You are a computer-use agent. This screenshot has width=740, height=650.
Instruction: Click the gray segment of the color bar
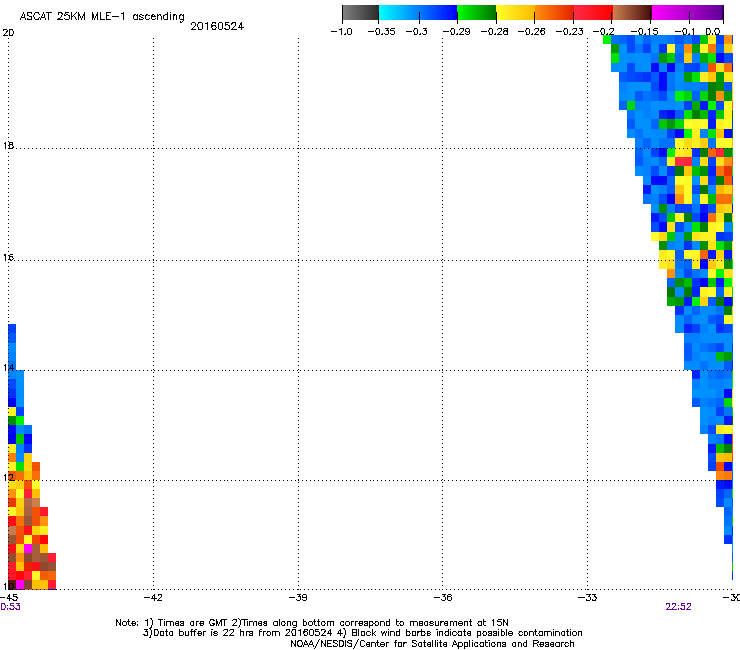click(361, 13)
